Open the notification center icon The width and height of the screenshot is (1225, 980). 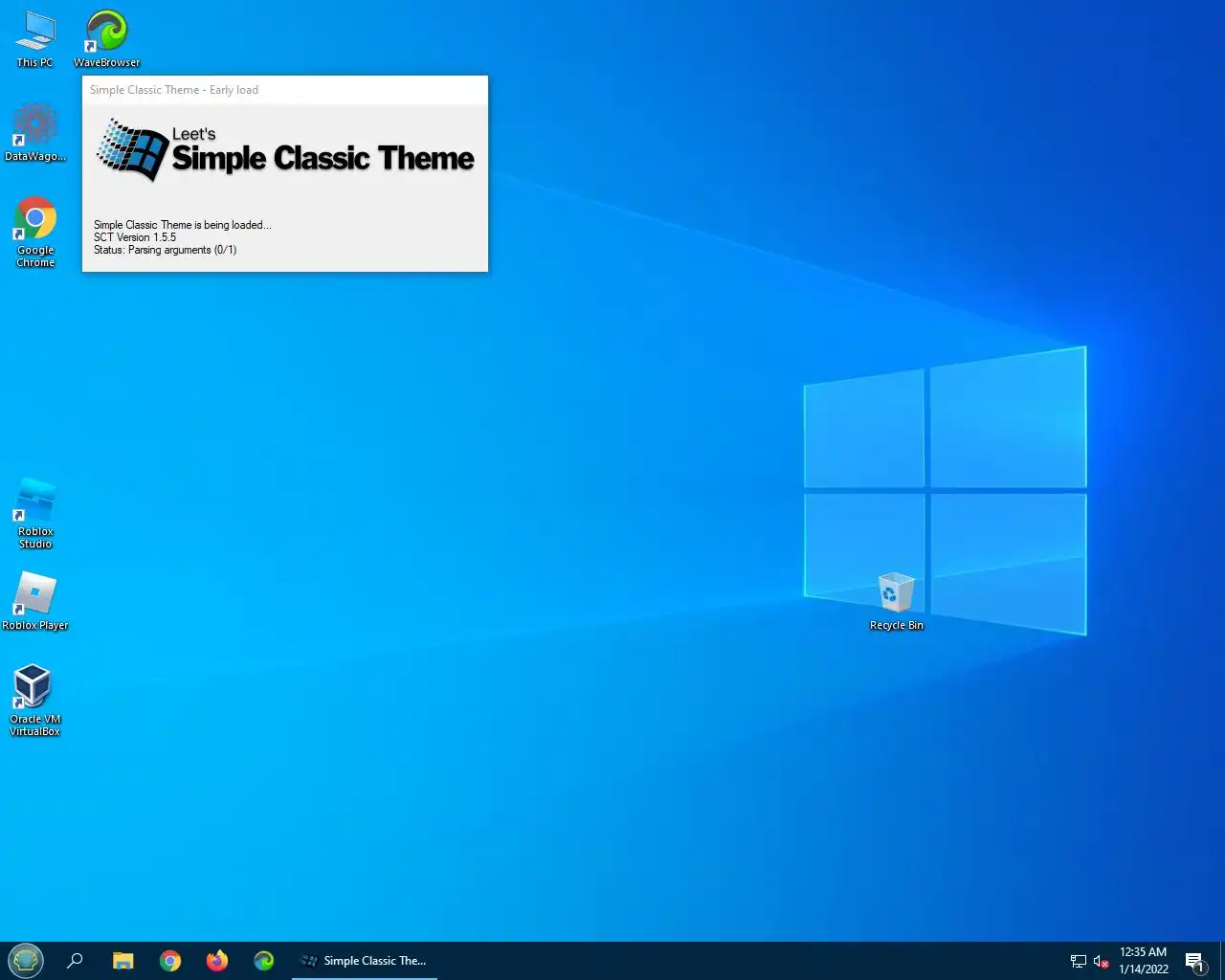[1194, 962]
